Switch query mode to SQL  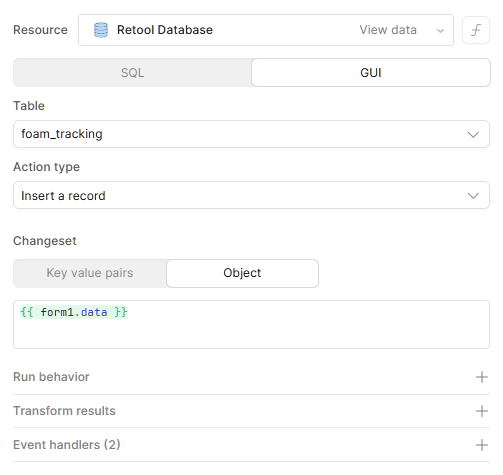pyautogui.click(x=132, y=73)
